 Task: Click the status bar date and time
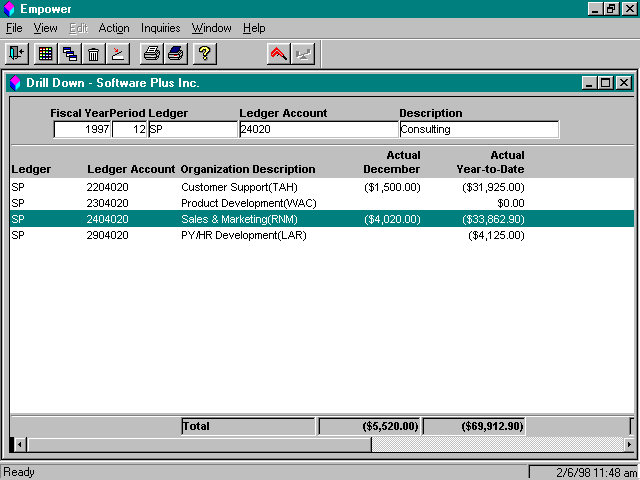(596, 473)
